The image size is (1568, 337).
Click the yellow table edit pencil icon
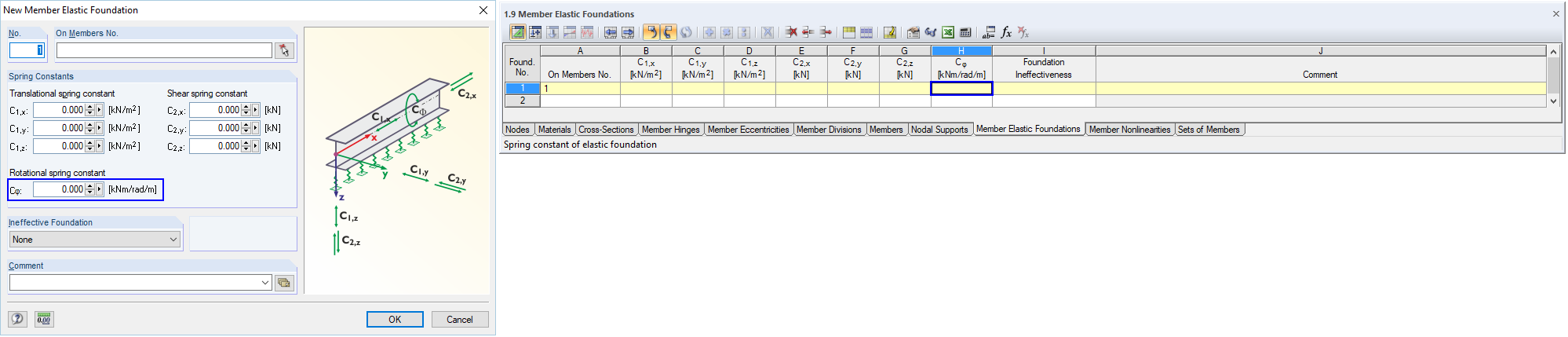coord(890,32)
